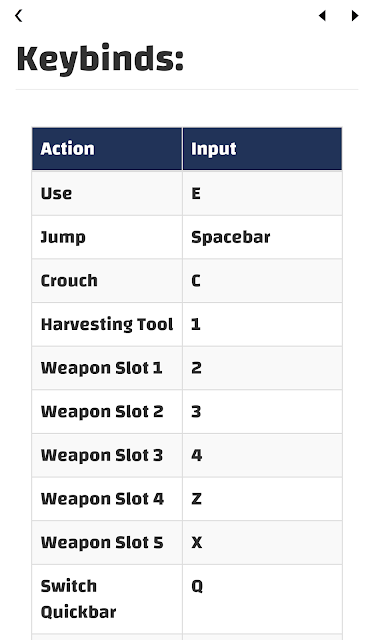This screenshot has height=640, width=374.
Task: Open next page with right triangle arrow
Action: point(355,16)
